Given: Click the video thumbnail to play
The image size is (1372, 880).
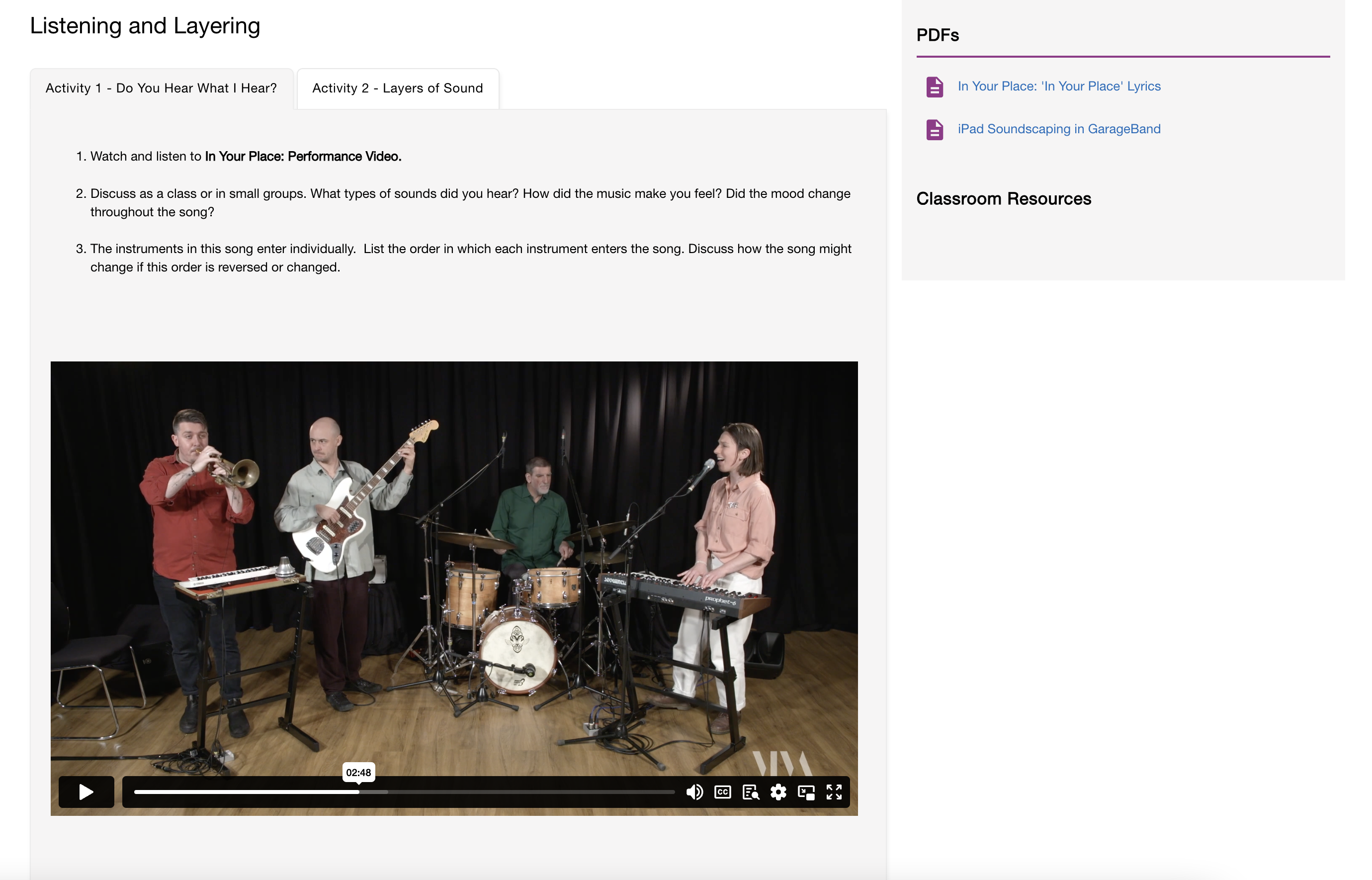Looking at the screenshot, I should point(86,790).
